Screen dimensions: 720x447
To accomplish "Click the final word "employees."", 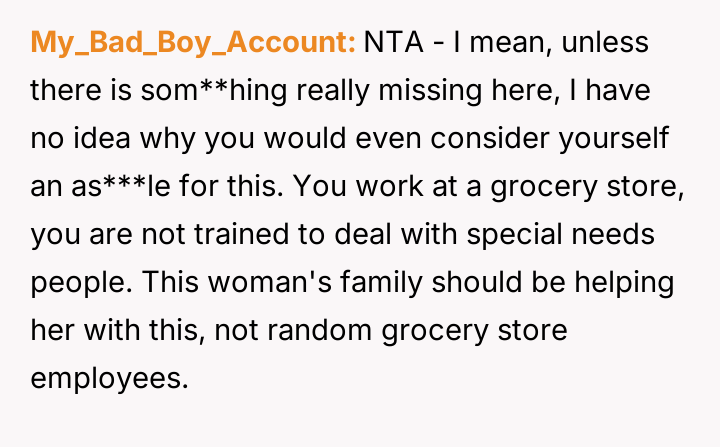I will coord(108,379).
